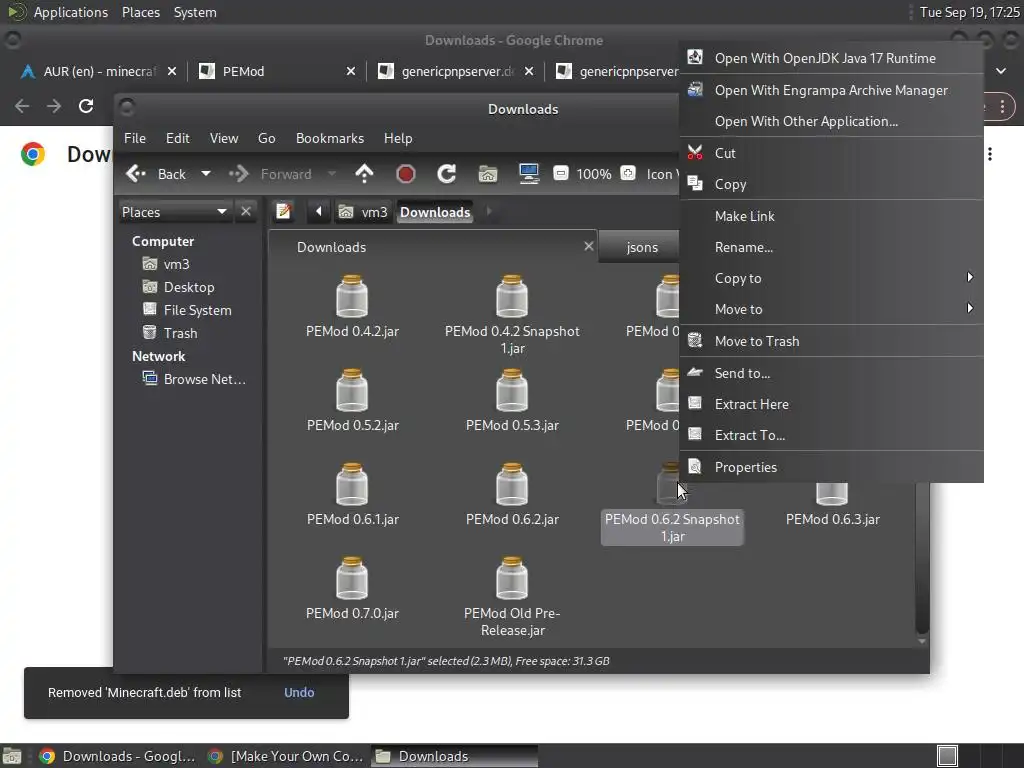Select PEMod 0.5.2.jar file icon
The height and width of the screenshot is (768, 1024).
352,390
